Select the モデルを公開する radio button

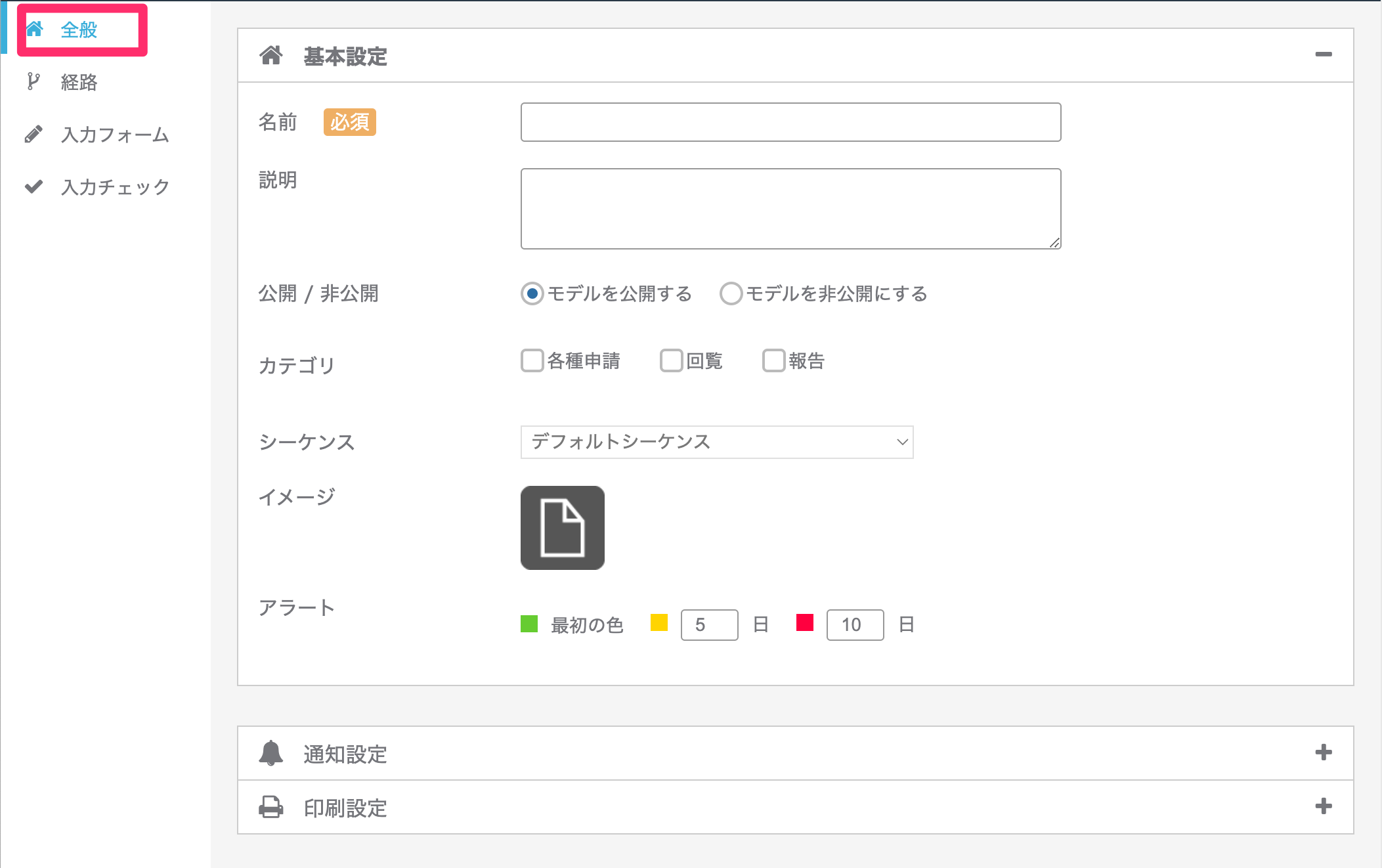532,293
